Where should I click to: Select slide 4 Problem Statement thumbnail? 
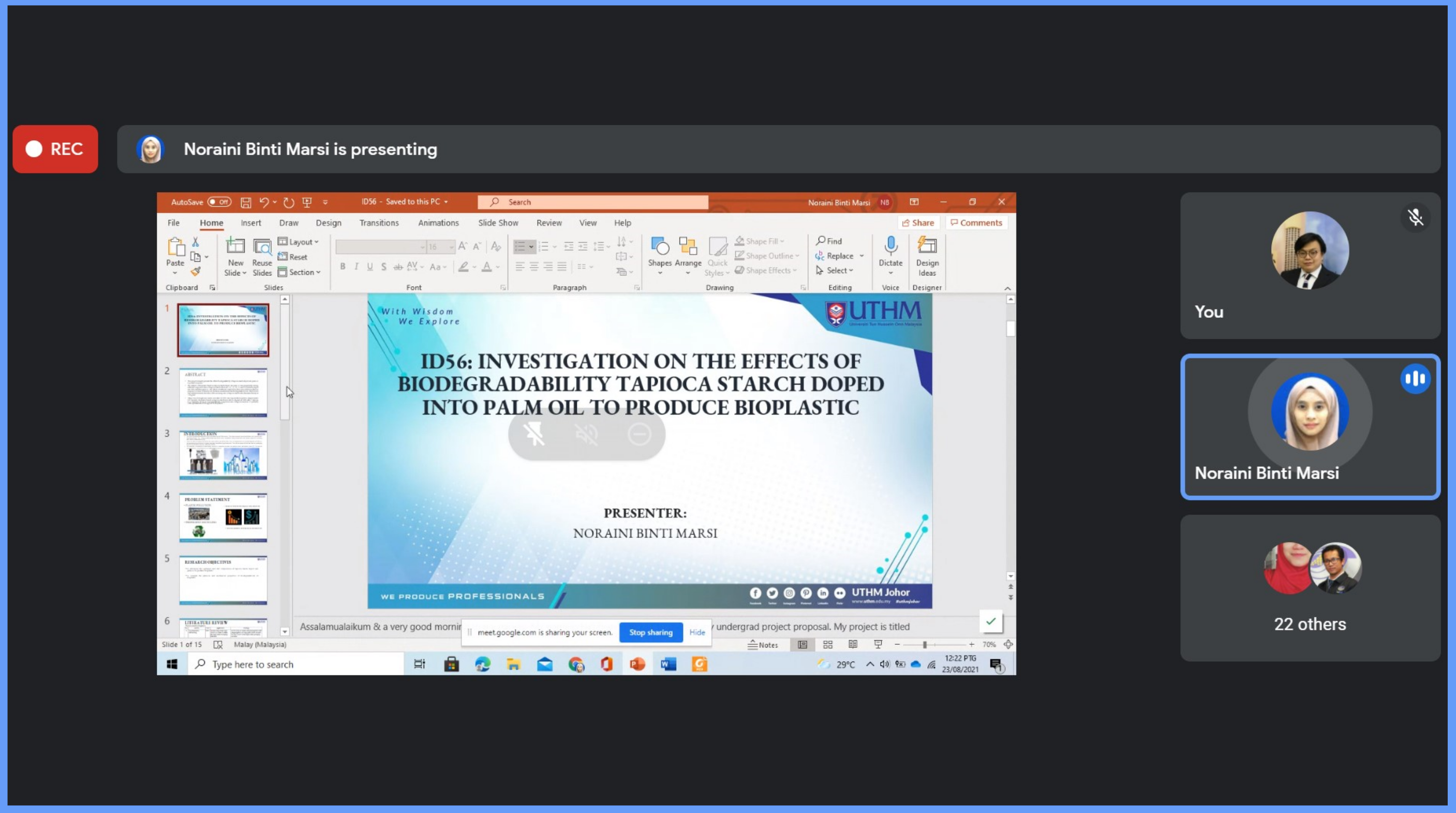click(x=222, y=517)
